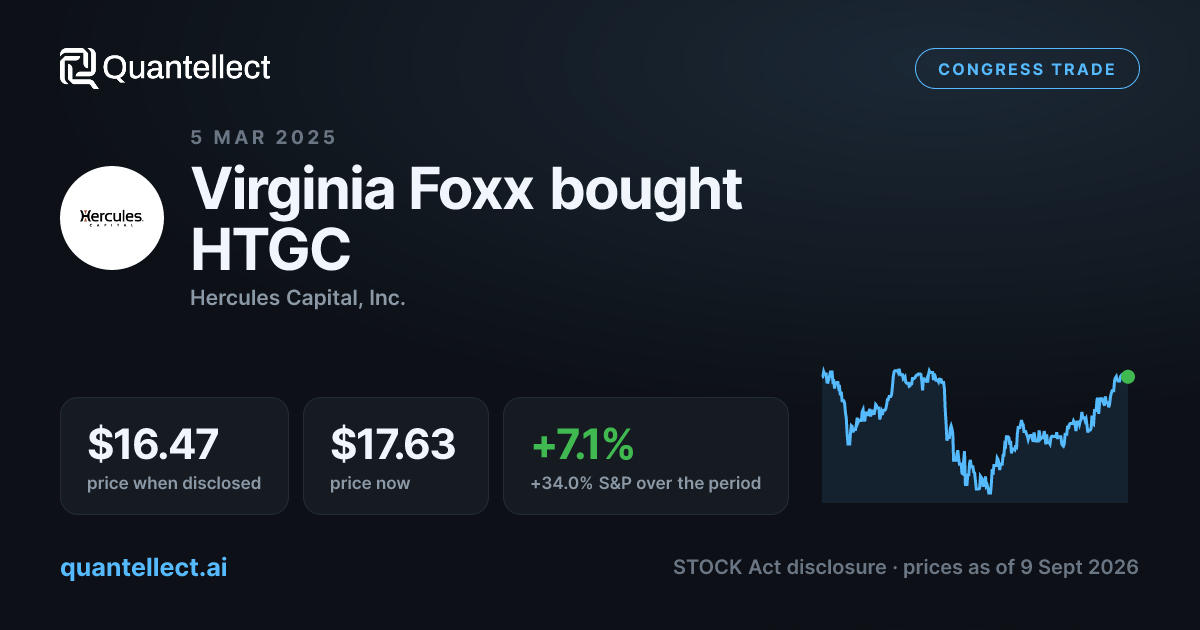Click the price now caption

click(370, 483)
